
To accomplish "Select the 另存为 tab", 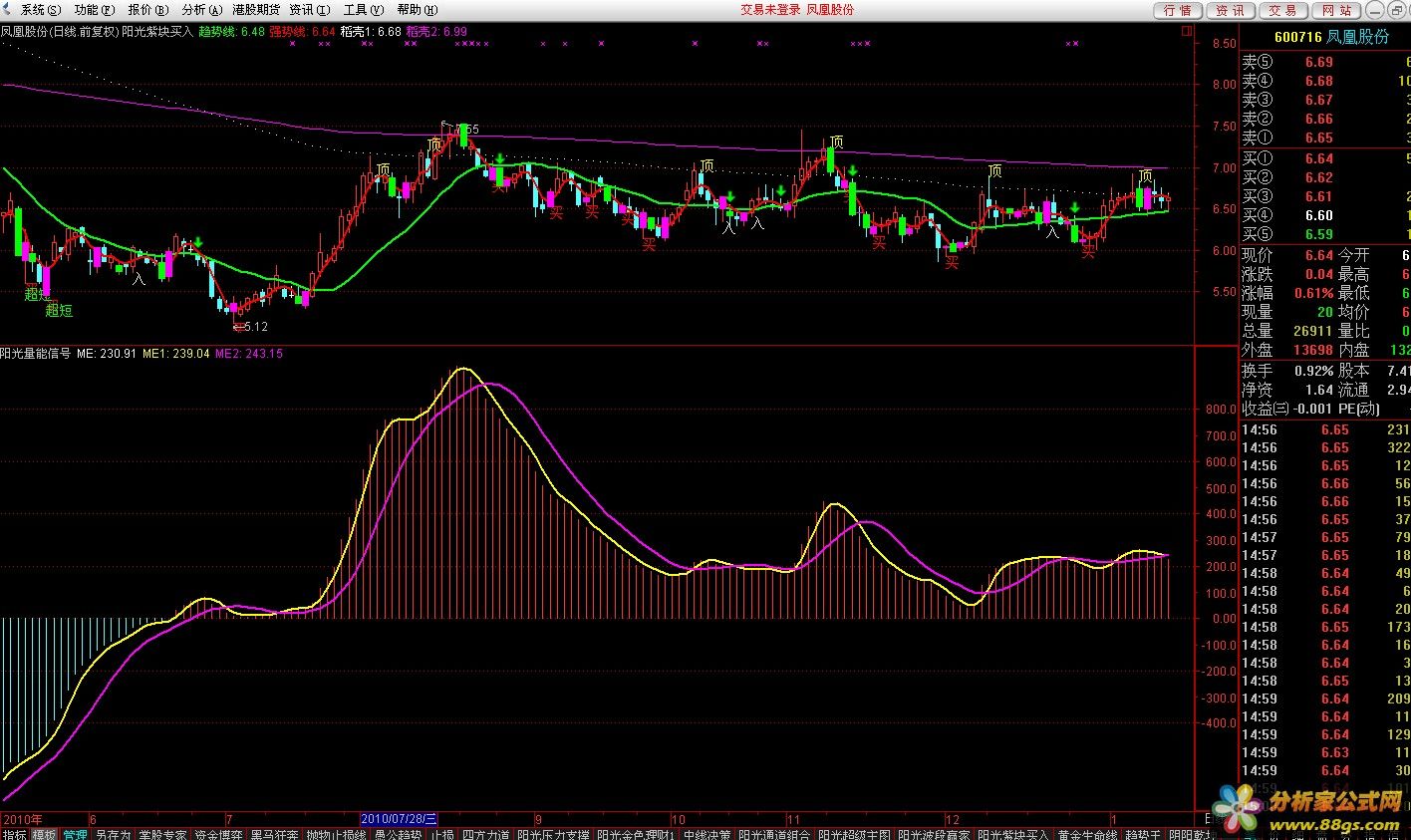I will (113, 834).
